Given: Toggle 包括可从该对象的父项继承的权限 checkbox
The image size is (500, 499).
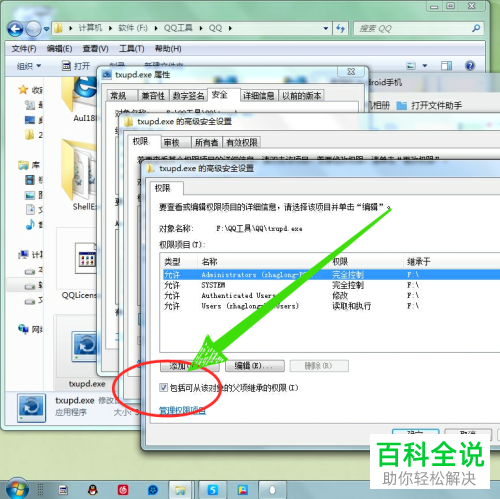Looking at the screenshot, I should pos(163,387).
